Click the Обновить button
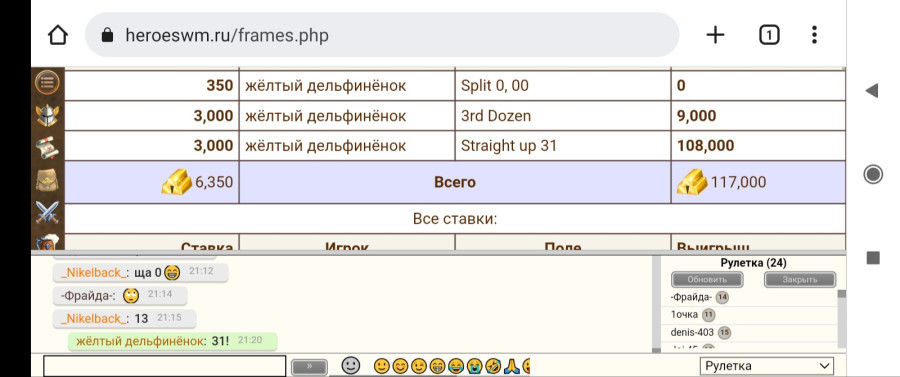Image resolution: width=900 pixels, height=377 pixels. [707, 280]
